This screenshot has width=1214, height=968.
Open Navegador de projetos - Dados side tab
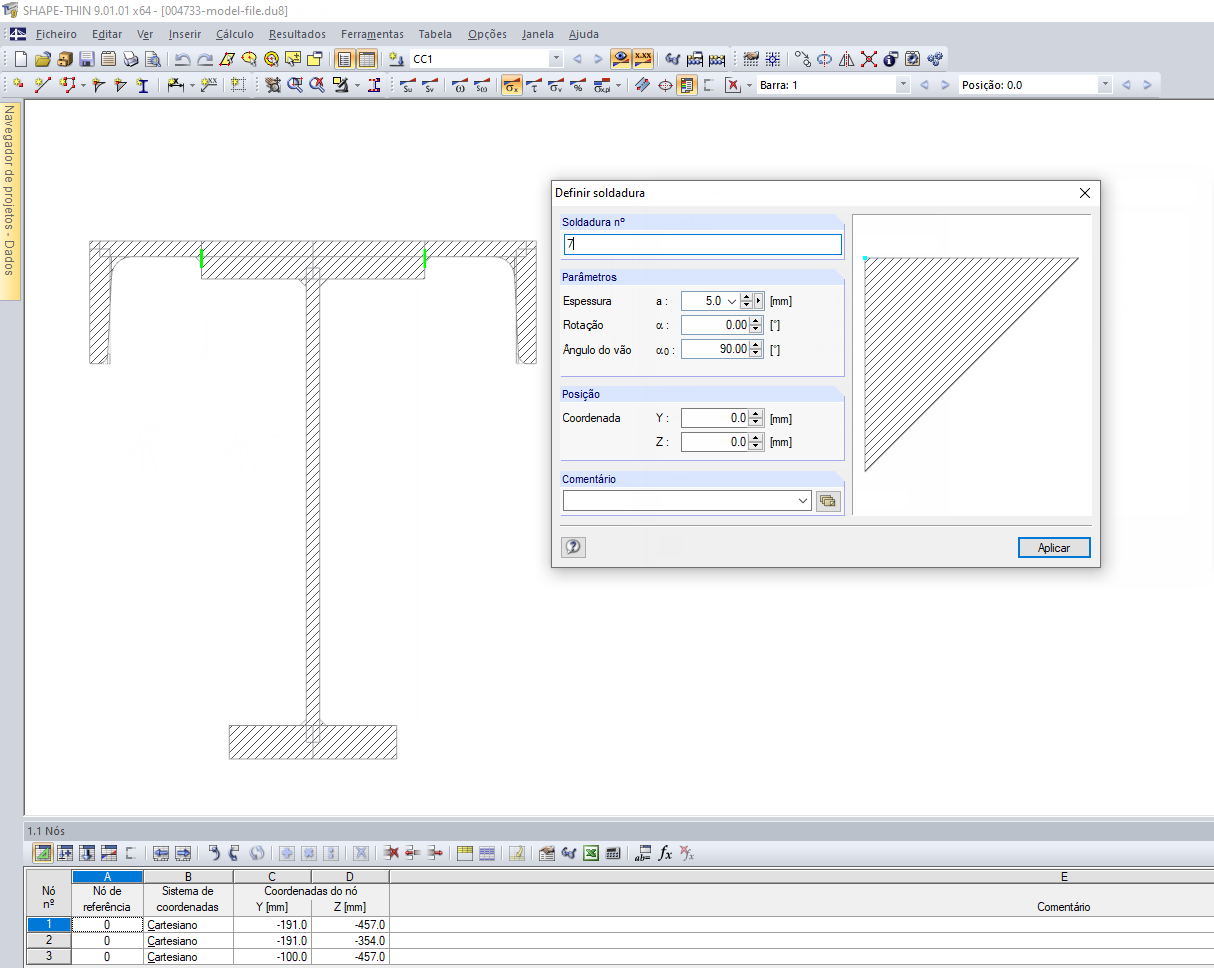[x=10, y=201]
